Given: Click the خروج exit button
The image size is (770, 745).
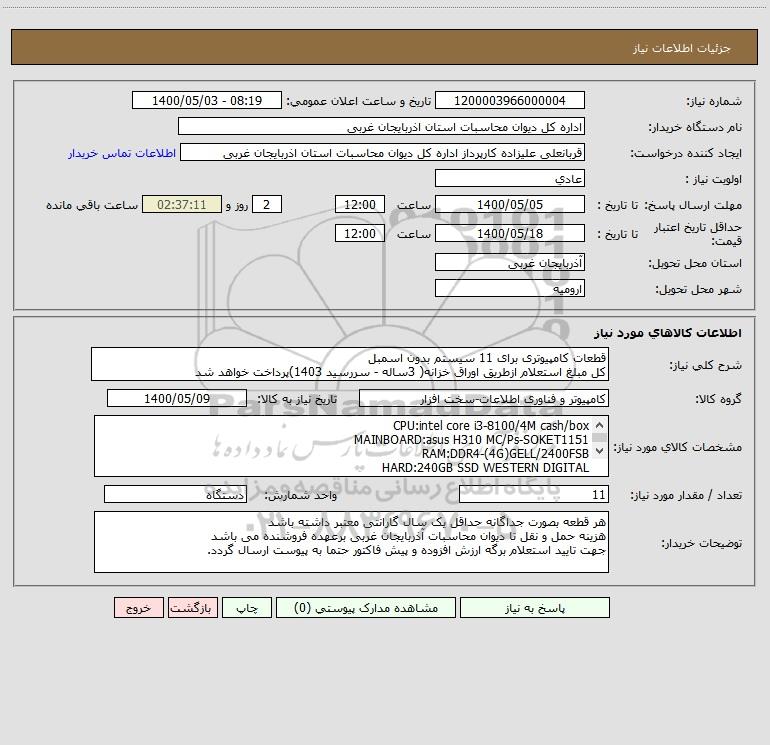Looking at the screenshot, I should 138,608.
